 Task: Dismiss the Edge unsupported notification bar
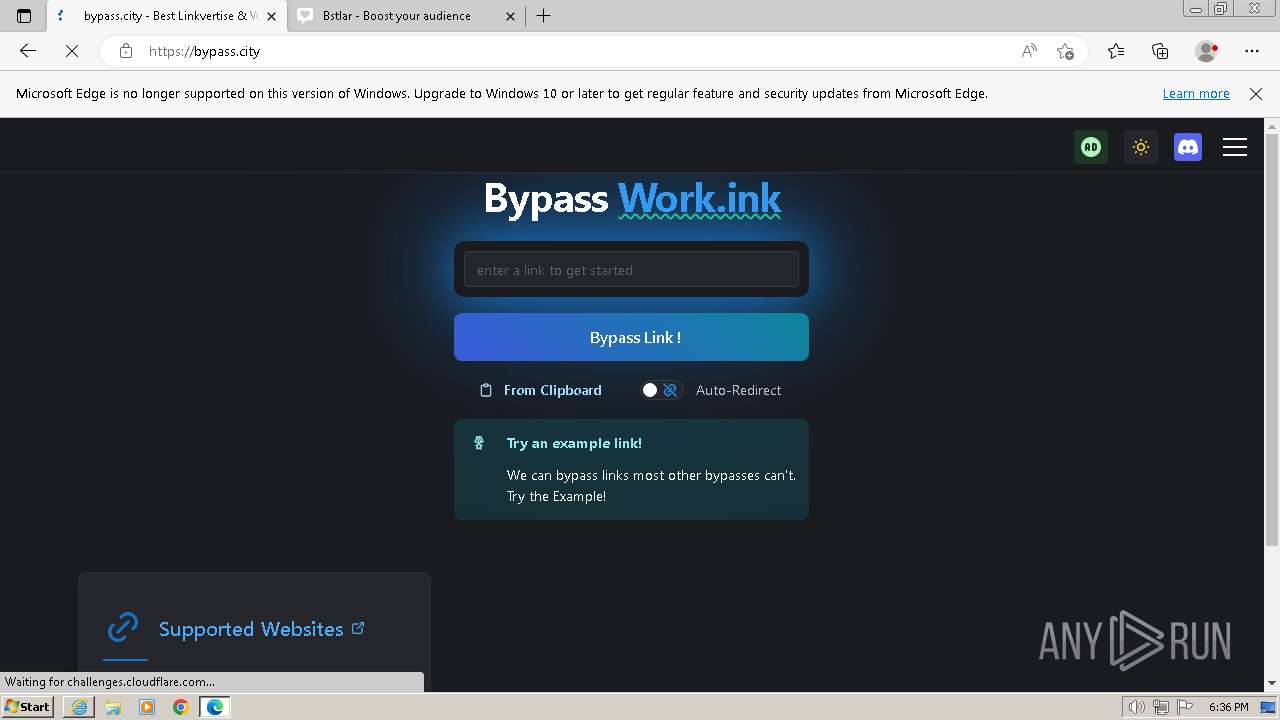tap(1256, 93)
